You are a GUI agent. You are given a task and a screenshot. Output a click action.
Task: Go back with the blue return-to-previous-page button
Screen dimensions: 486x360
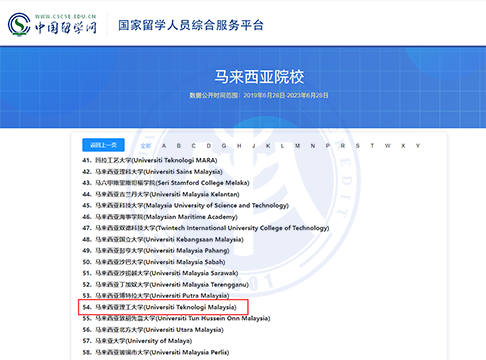coord(103,145)
